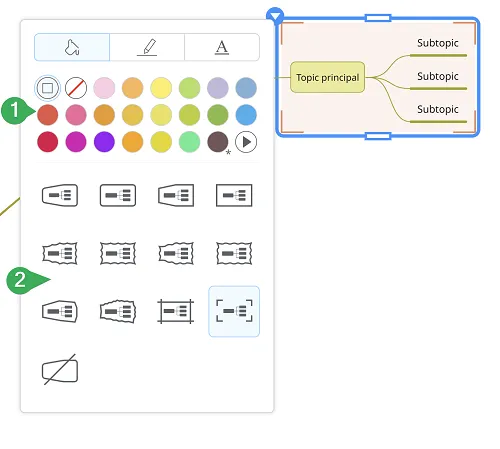
Task: Choose the no-fill crossed-out circle swatch
Action: (x=76, y=88)
